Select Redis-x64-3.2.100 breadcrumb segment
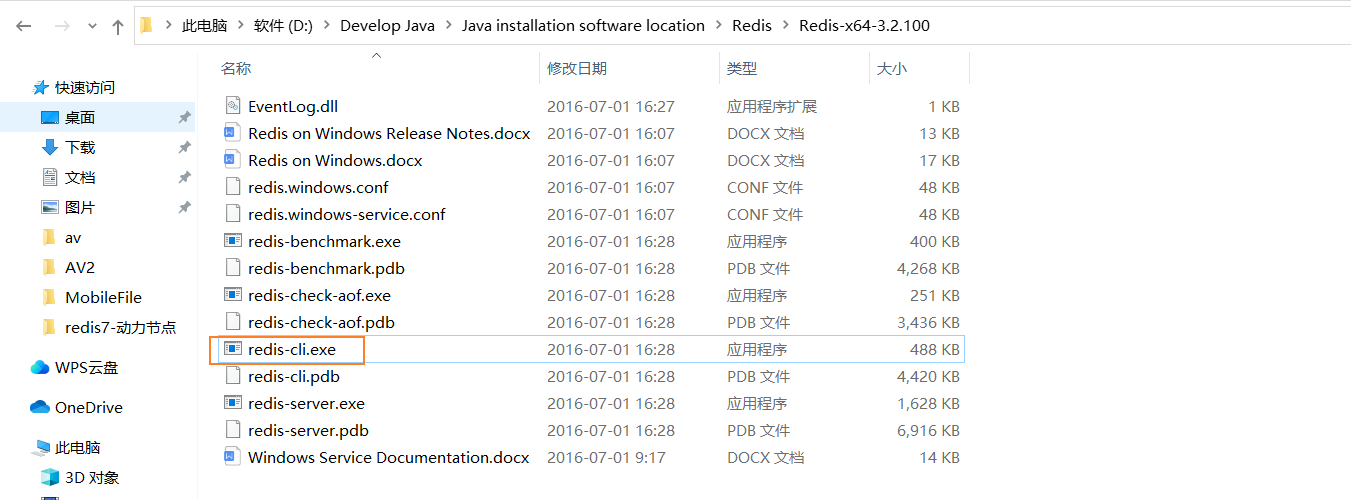The image size is (1351, 500). click(864, 25)
